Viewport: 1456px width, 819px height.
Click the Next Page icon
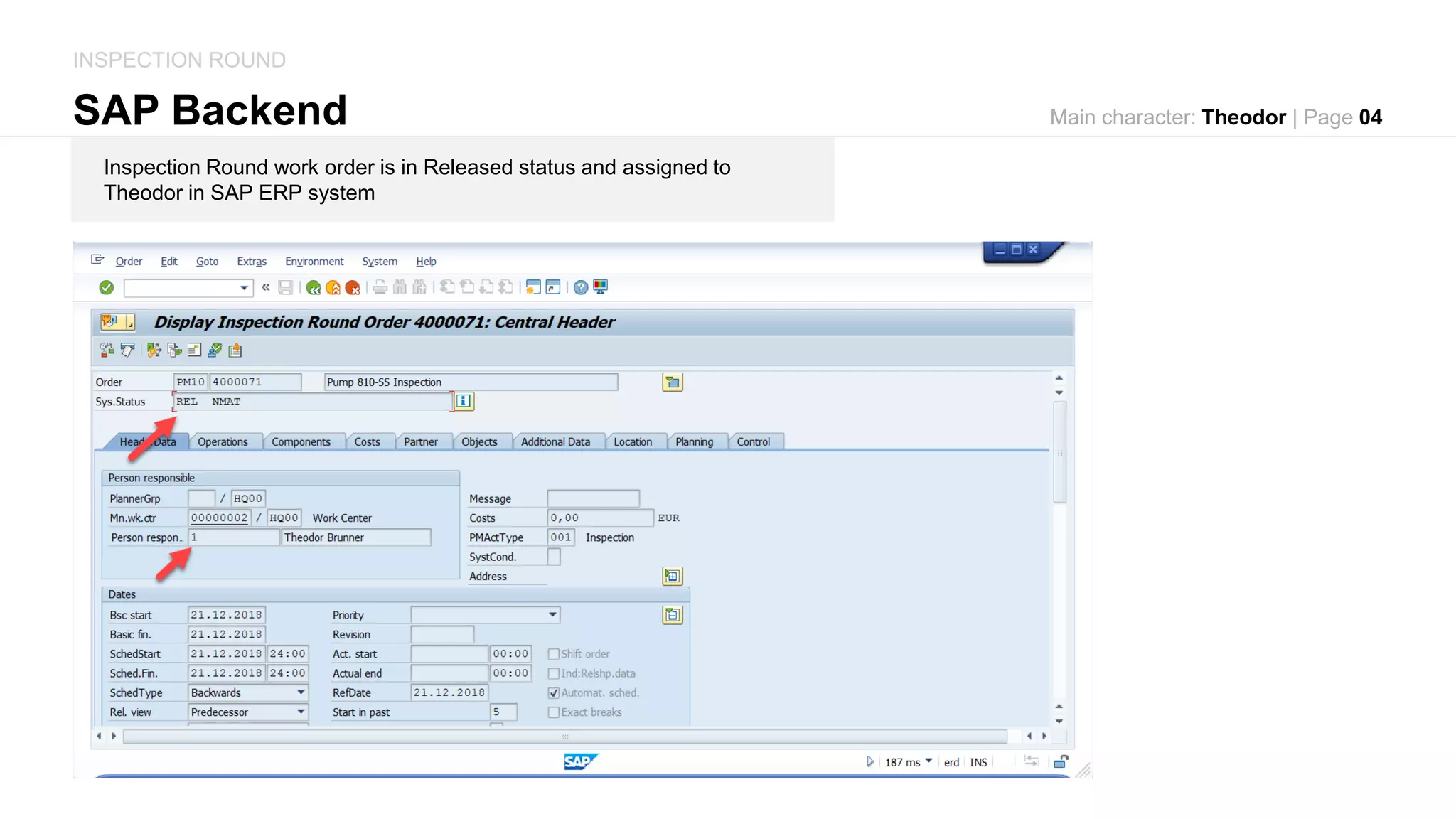tap(486, 287)
